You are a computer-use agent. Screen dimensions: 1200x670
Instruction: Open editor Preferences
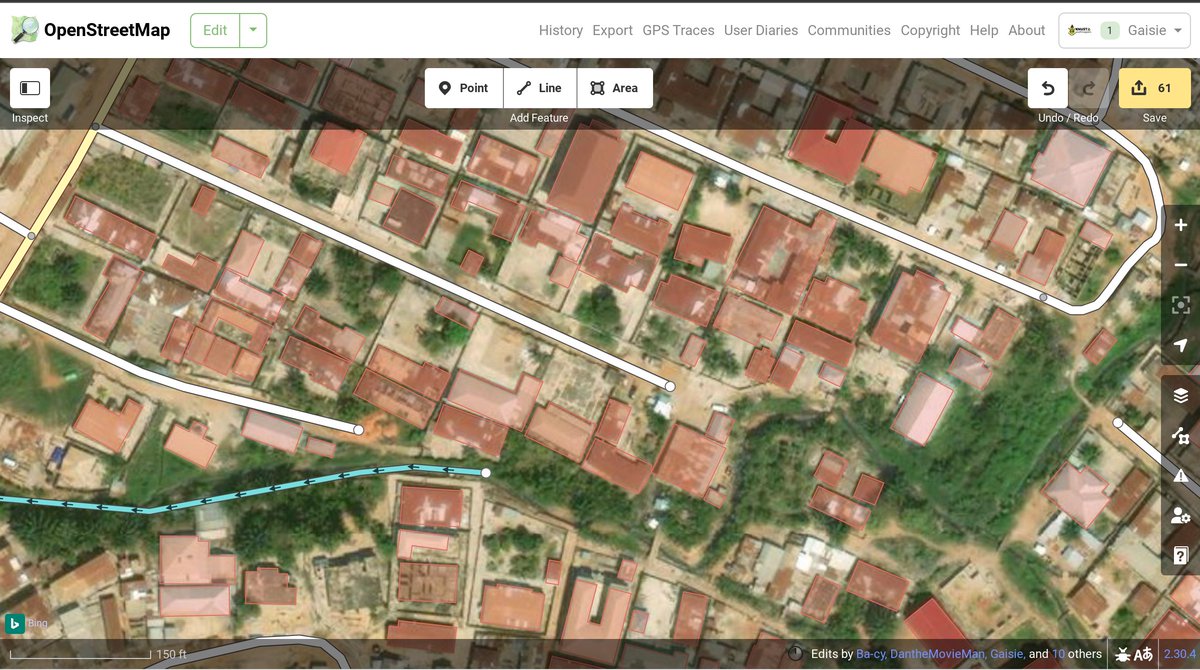point(1178,514)
